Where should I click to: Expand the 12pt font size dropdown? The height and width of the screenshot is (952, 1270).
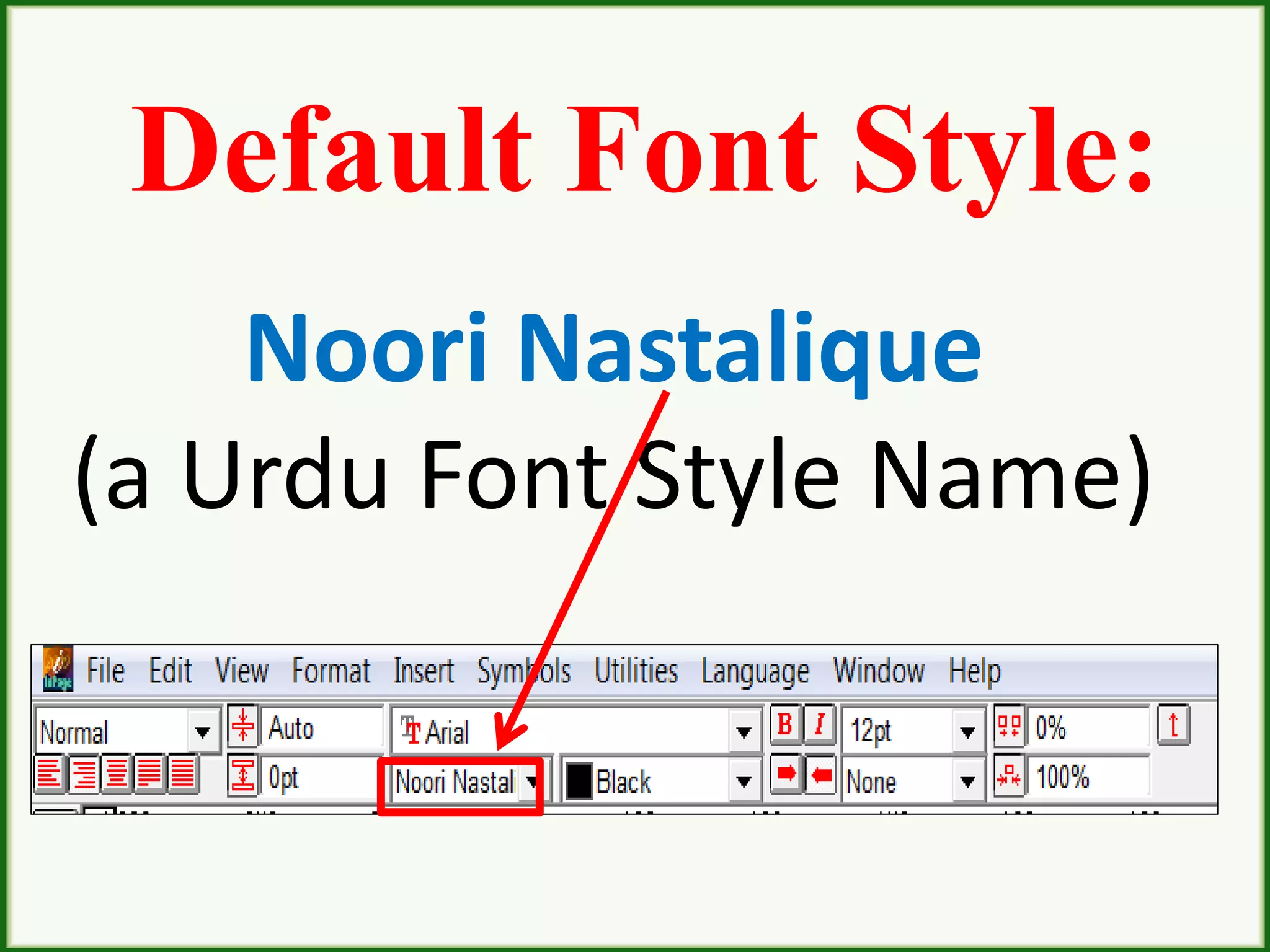pos(967,732)
